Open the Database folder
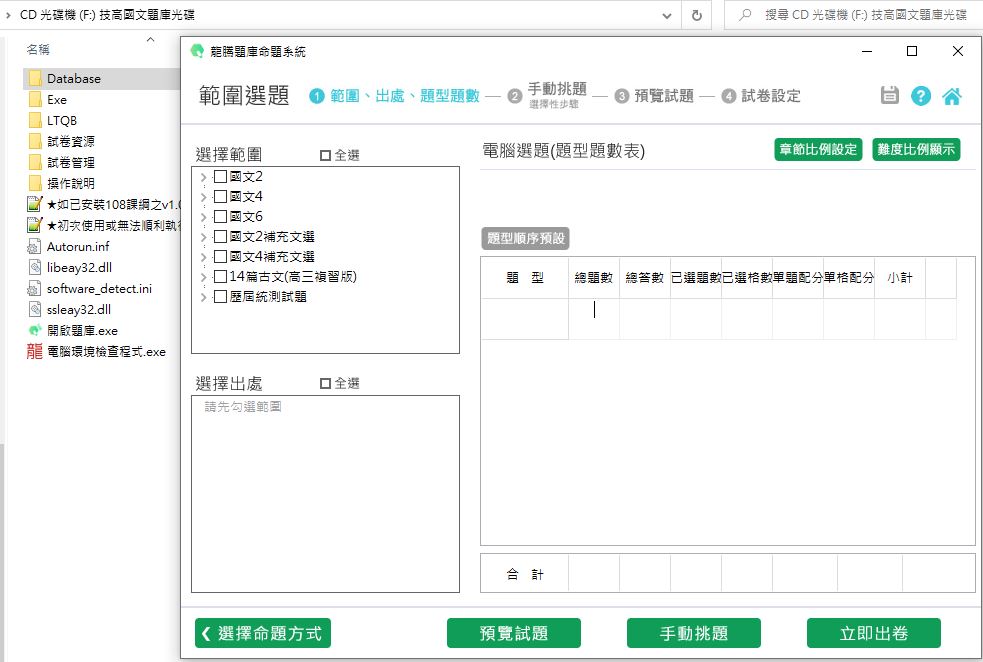This screenshot has height=662, width=983. (x=73, y=78)
